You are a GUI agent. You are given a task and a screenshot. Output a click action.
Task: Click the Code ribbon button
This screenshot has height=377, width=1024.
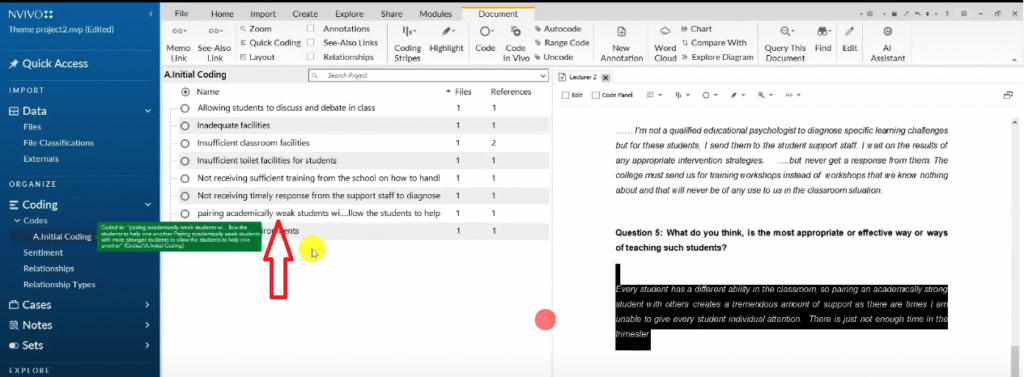[485, 39]
